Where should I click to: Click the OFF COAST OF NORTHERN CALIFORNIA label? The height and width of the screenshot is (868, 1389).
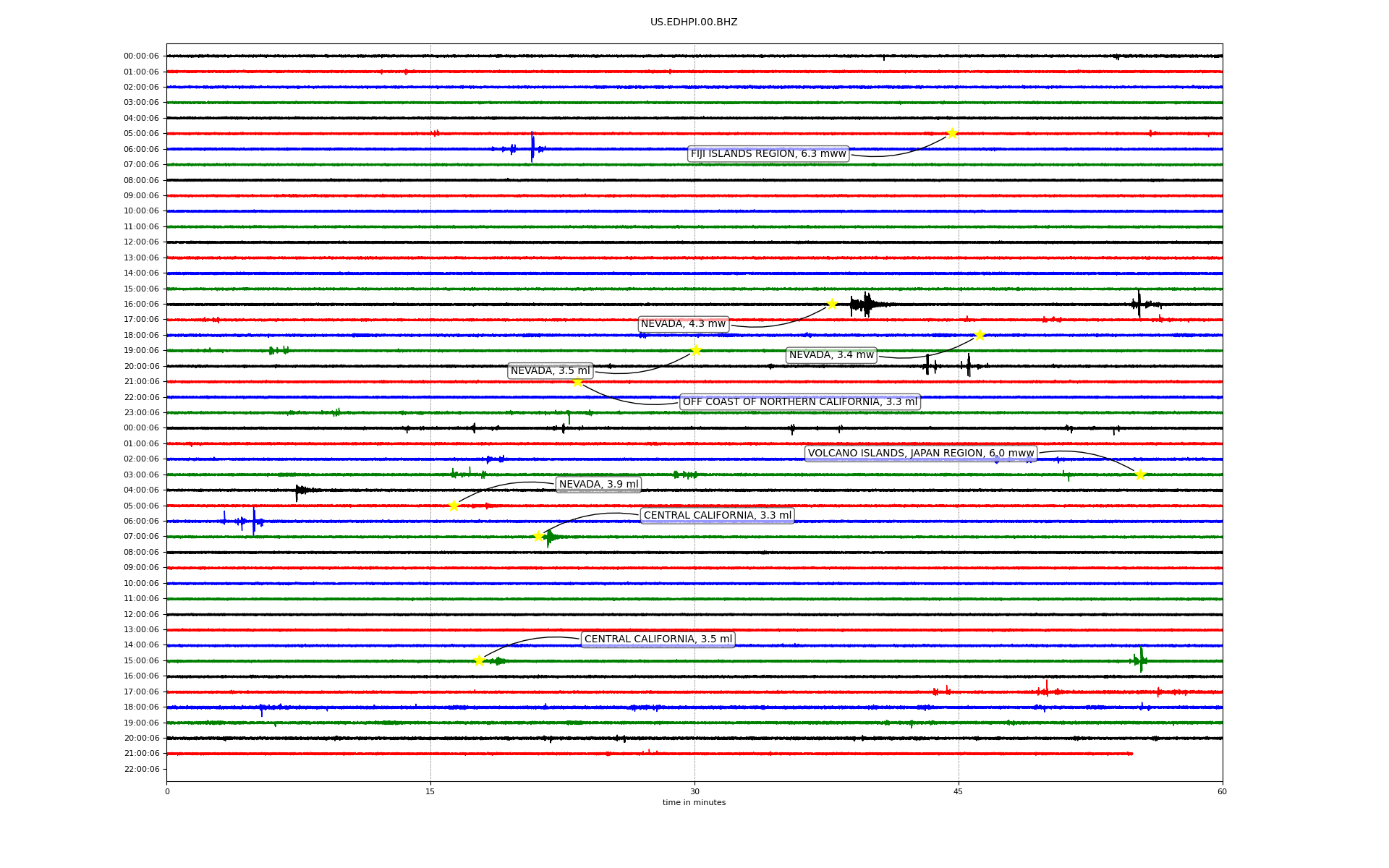coord(799,402)
